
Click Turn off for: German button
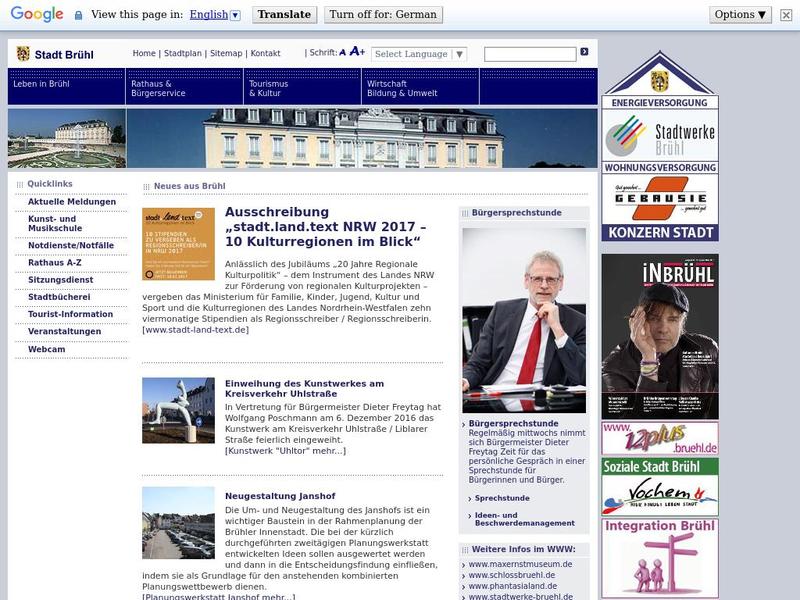point(383,14)
